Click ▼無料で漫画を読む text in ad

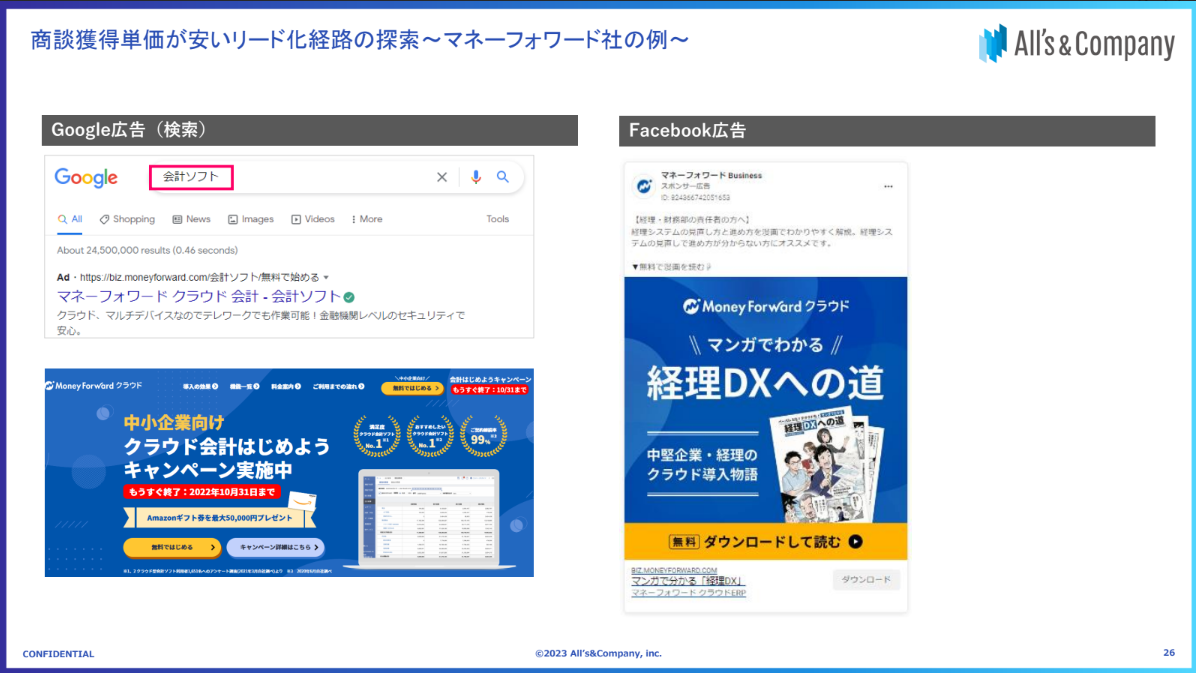(670, 267)
